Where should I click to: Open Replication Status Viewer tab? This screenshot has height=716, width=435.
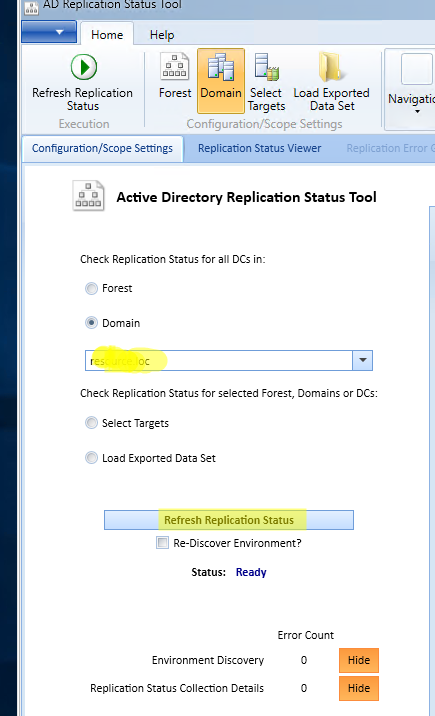pos(260,148)
